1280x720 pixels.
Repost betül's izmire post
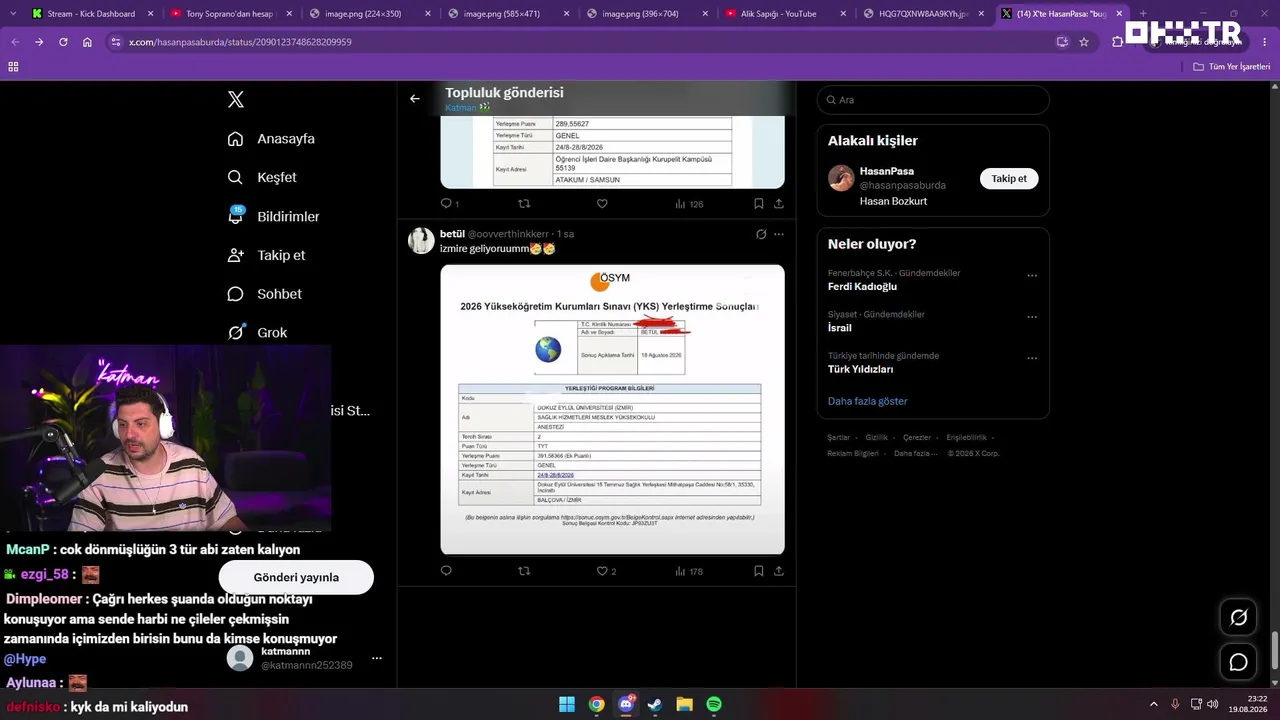pyautogui.click(x=524, y=571)
